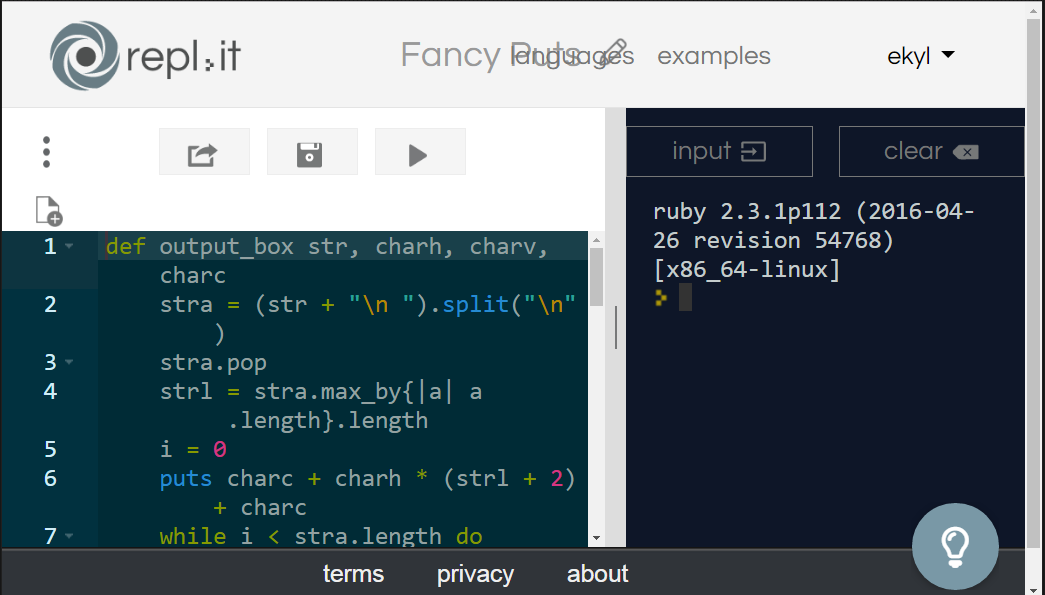Viewport: 1045px width, 595px height.
Task: Click editor scrollbar up arrow
Action: click(596, 240)
